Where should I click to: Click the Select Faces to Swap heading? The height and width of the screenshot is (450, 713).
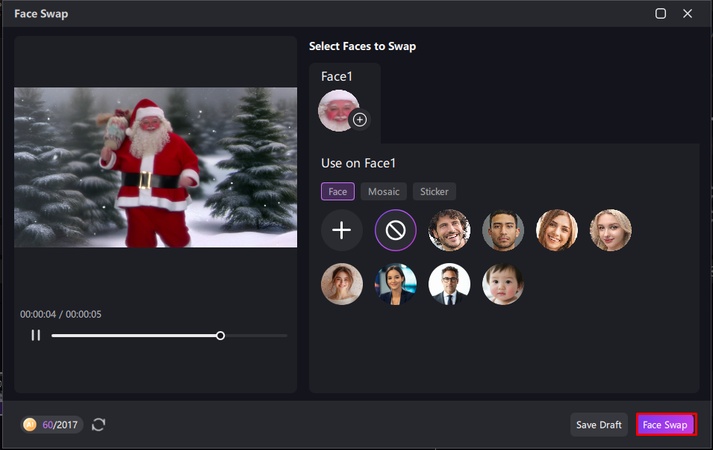tap(362, 46)
